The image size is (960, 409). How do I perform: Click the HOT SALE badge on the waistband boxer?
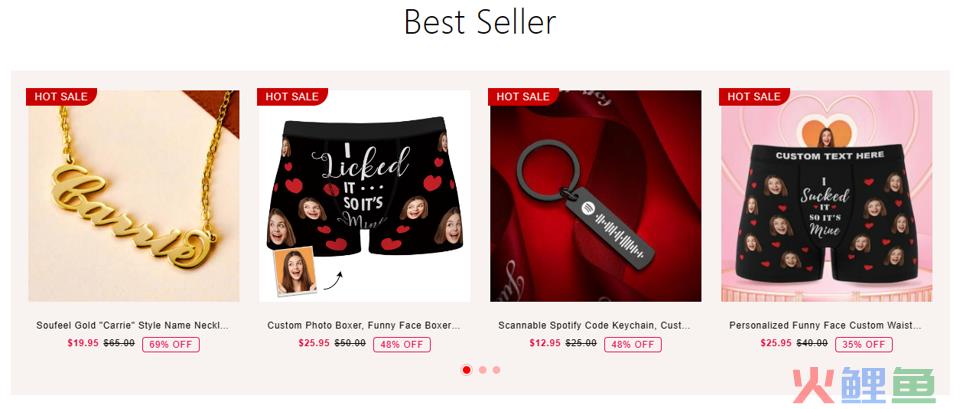click(x=754, y=96)
